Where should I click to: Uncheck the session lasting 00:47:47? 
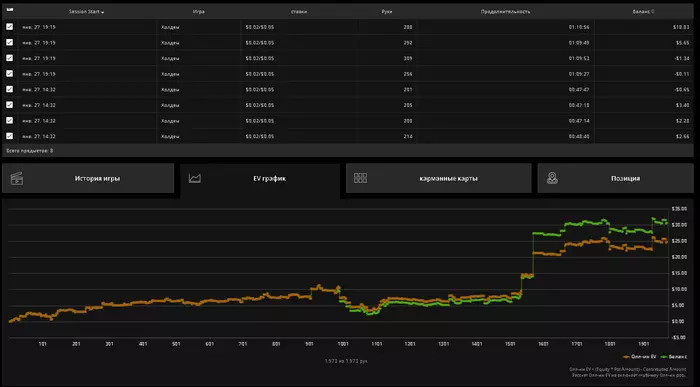pos(9,89)
